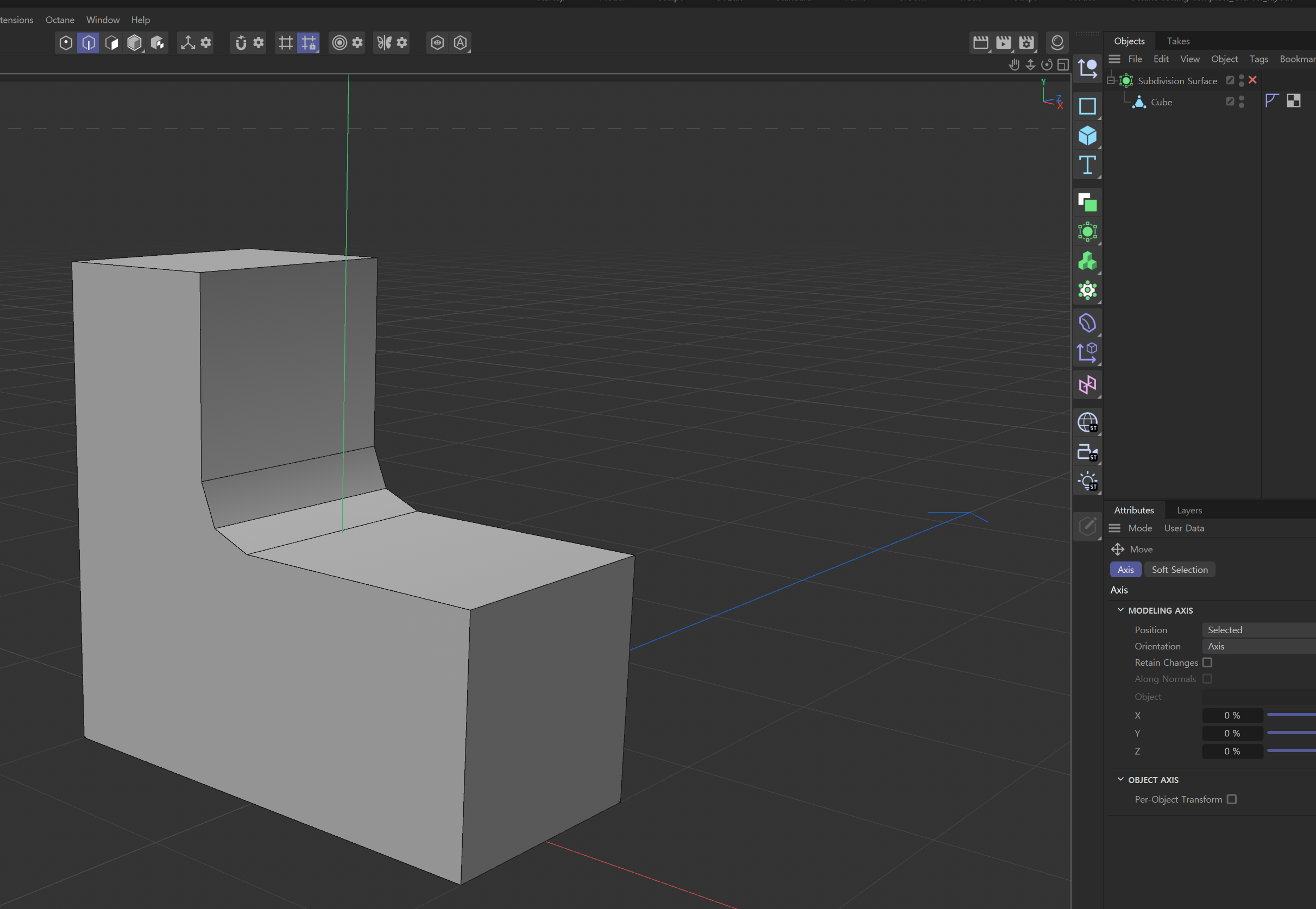Select the Cube object in the Objects list
This screenshot has height=909, width=1316.
(1161, 102)
